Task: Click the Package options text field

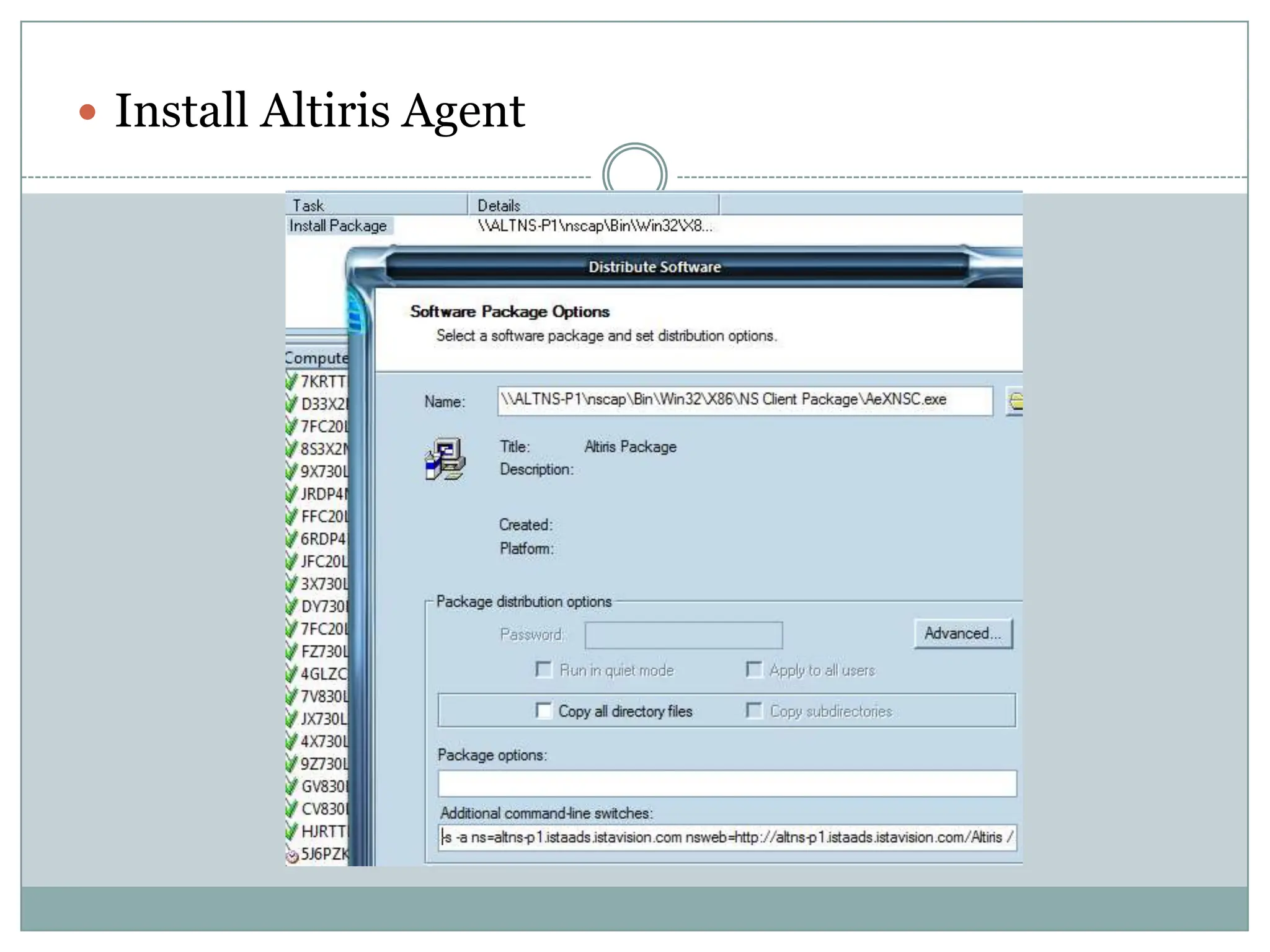Action: [x=727, y=783]
